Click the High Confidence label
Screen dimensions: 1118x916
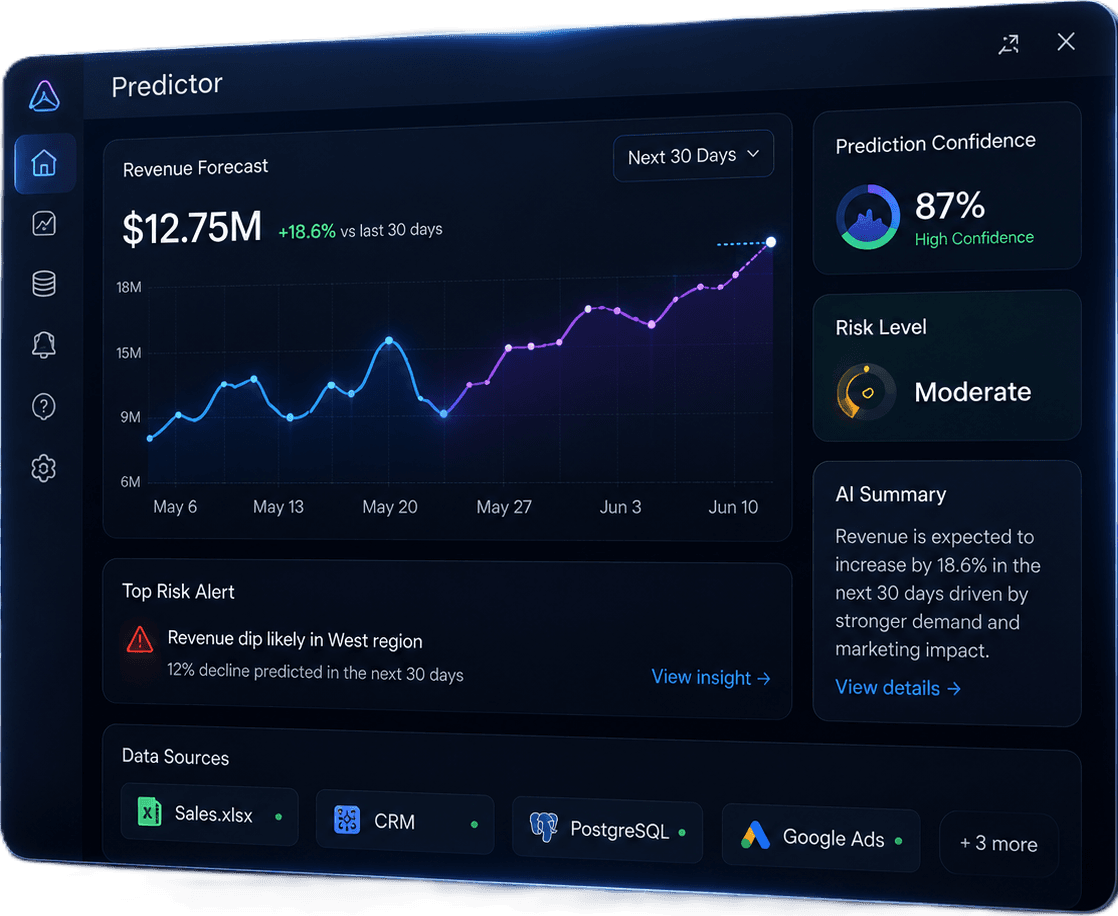[x=974, y=238]
